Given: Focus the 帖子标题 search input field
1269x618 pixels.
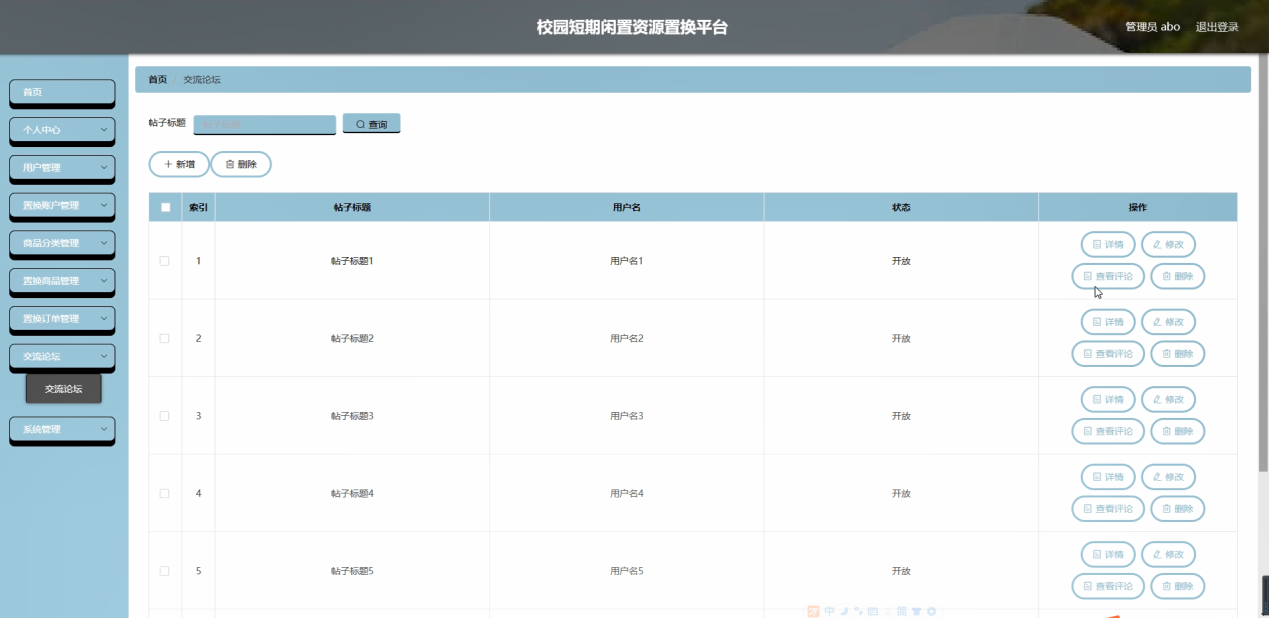Looking at the screenshot, I should coord(265,125).
